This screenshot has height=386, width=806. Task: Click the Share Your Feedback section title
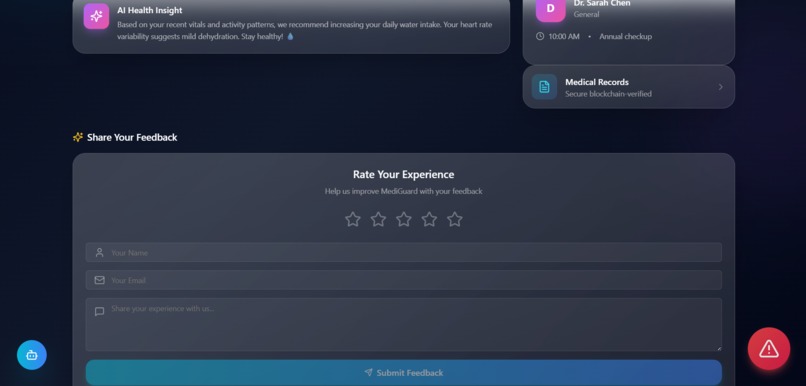coord(132,137)
